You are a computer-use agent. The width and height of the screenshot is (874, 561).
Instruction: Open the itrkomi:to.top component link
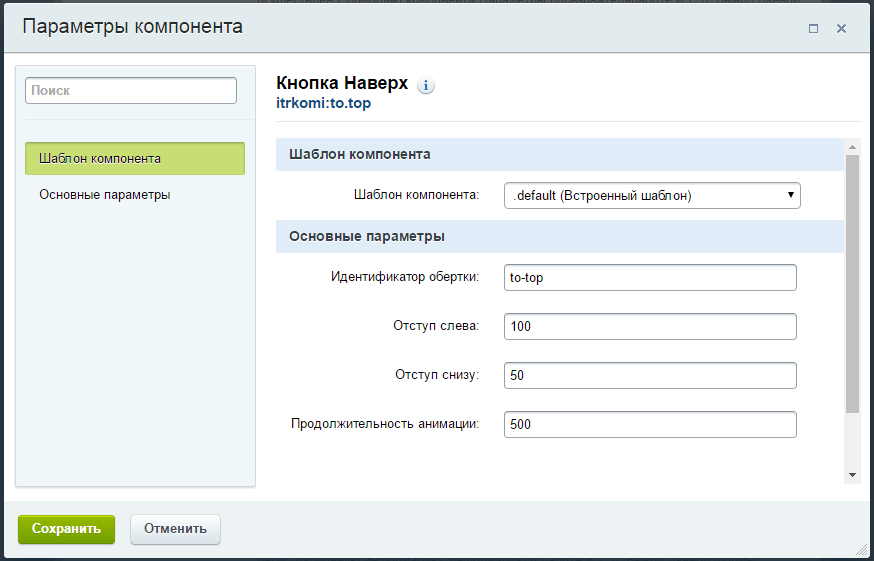coord(323,103)
